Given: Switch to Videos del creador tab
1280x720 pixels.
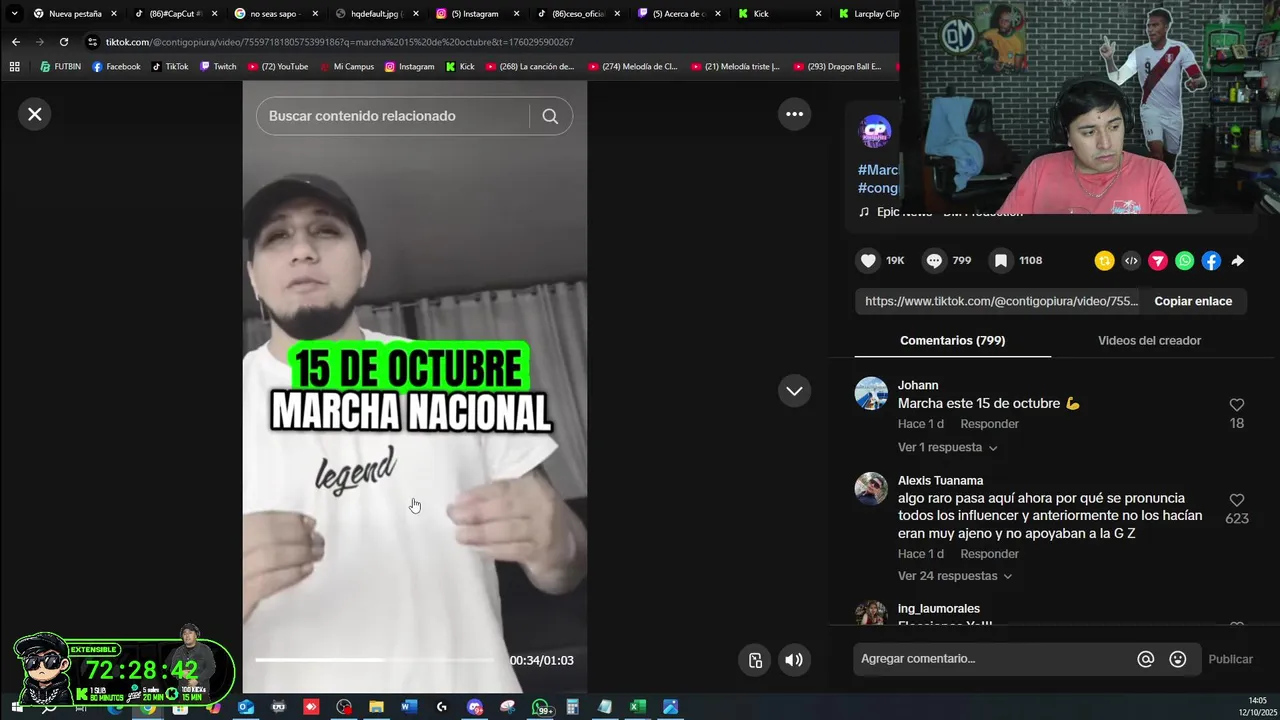Looking at the screenshot, I should [x=1149, y=341].
